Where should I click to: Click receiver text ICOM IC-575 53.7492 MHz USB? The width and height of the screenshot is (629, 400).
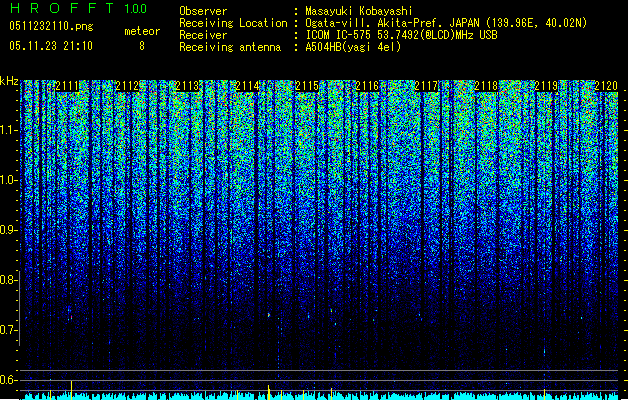coord(401,35)
